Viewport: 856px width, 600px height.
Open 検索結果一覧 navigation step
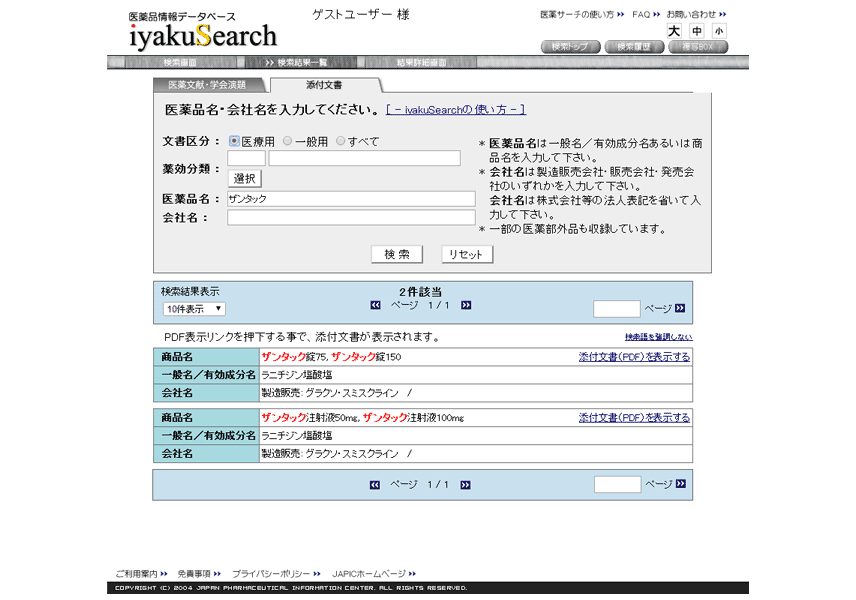[300, 63]
